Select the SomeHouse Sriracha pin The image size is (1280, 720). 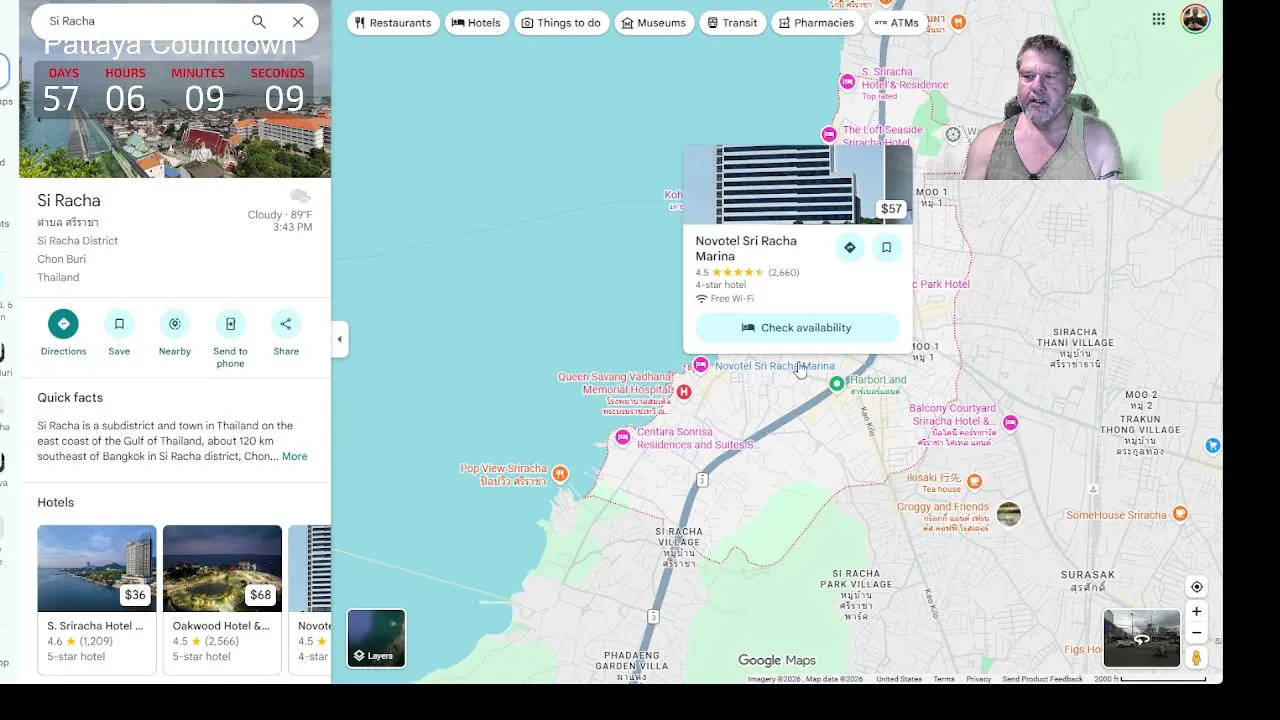click(1180, 514)
